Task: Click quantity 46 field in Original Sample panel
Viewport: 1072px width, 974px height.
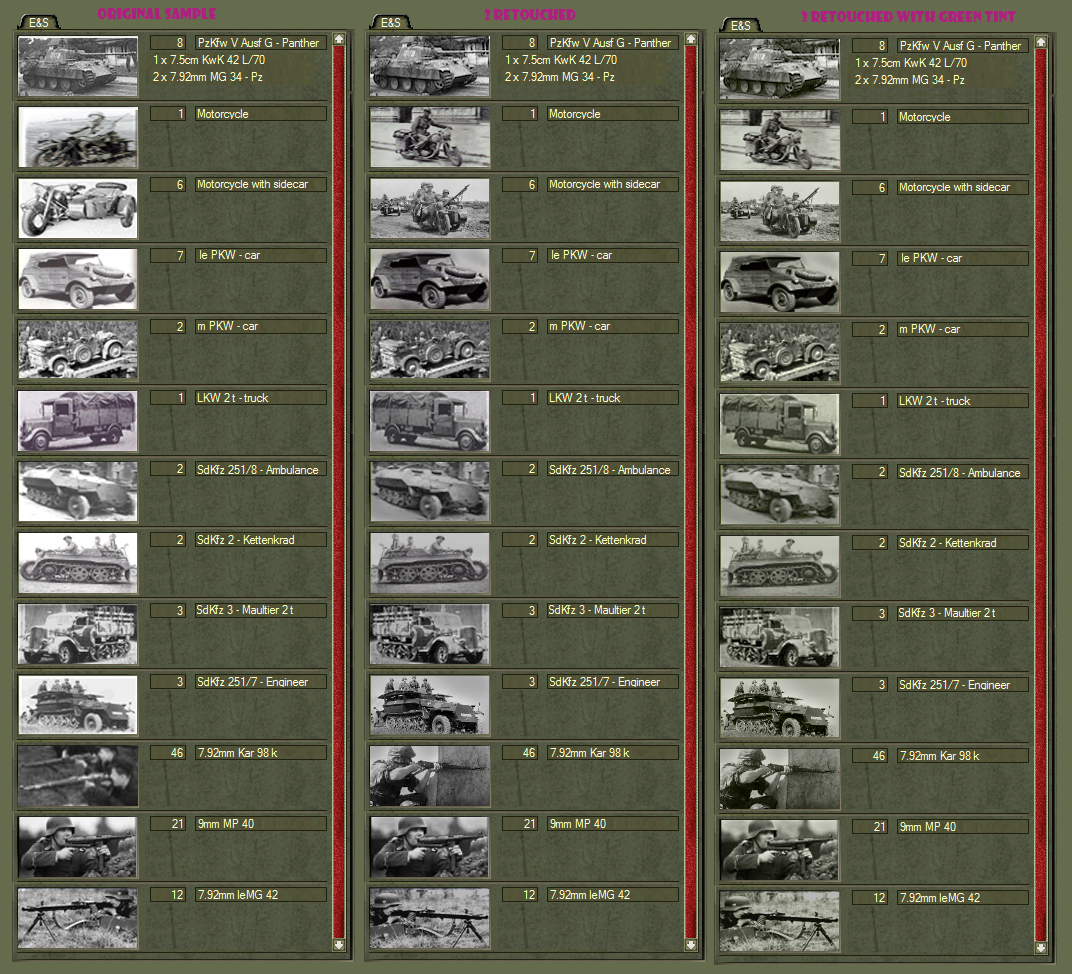Action: 168,753
